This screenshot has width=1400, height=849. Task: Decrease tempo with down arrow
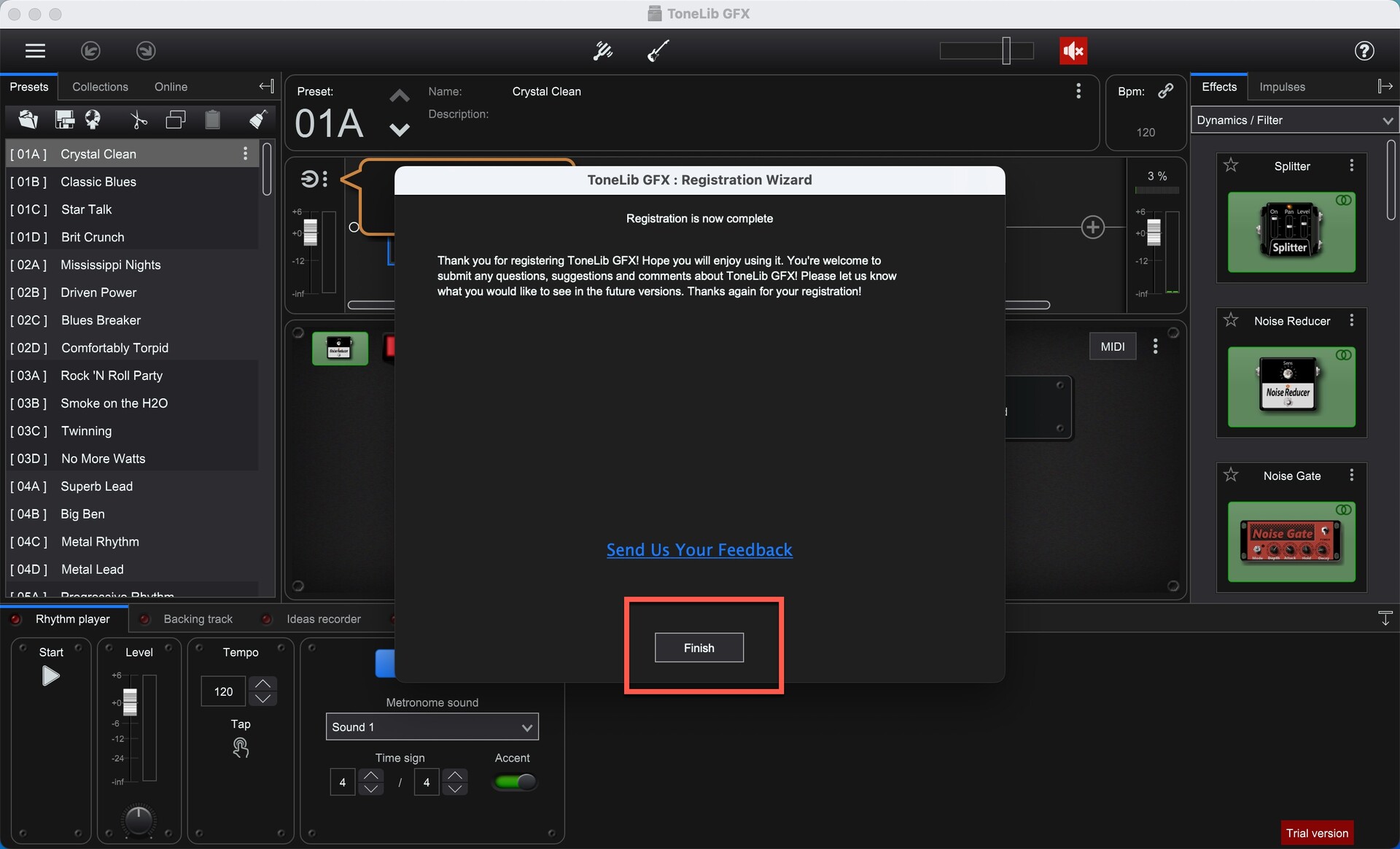pyautogui.click(x=263, y=699)
